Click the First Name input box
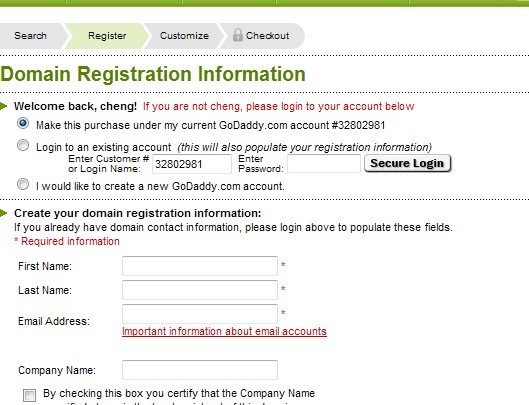 tap(200, 266)
